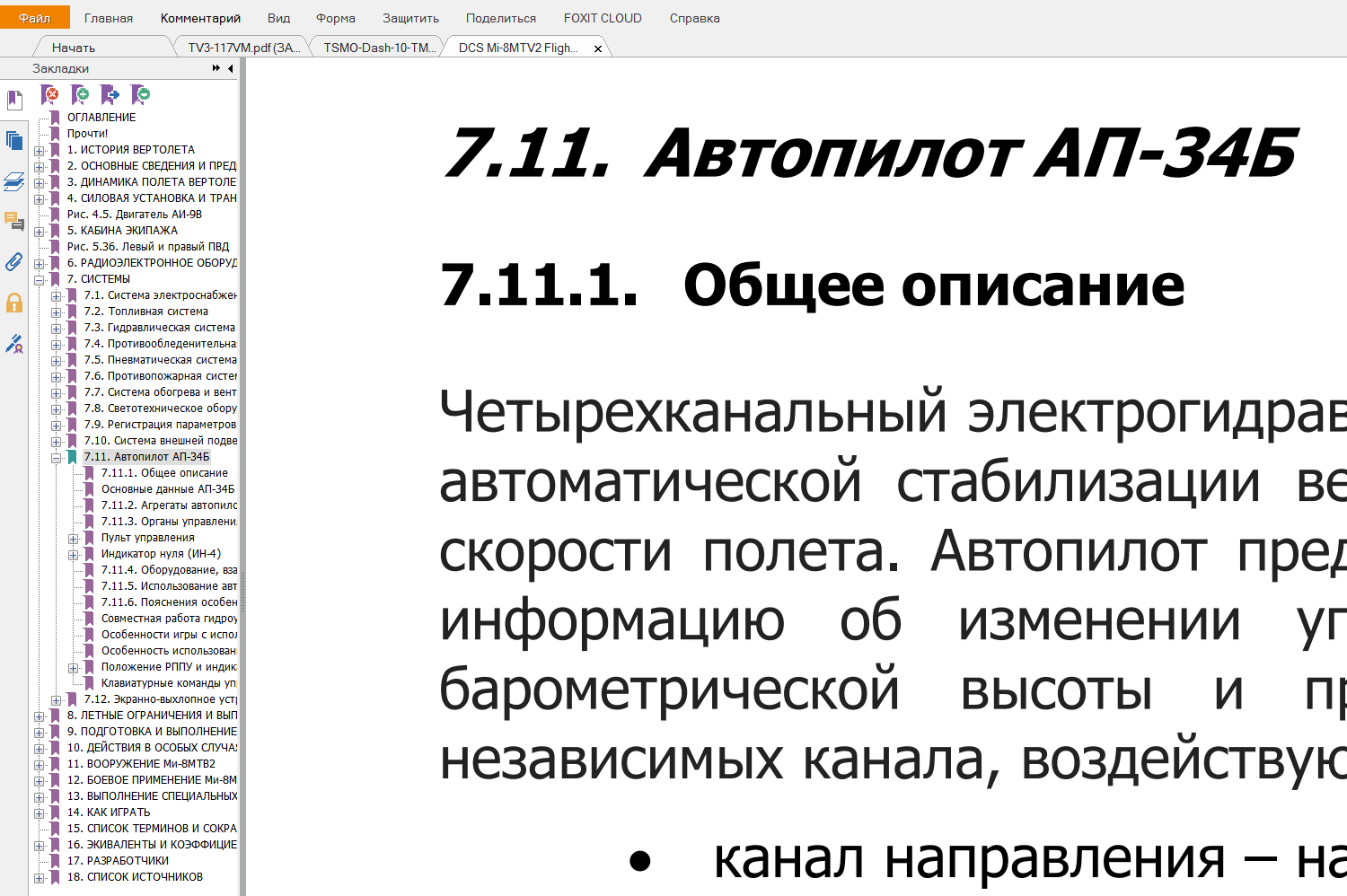1347x896 pixels.
Task: Open the Digital Signatures panel icon
Action: (14, 343)
